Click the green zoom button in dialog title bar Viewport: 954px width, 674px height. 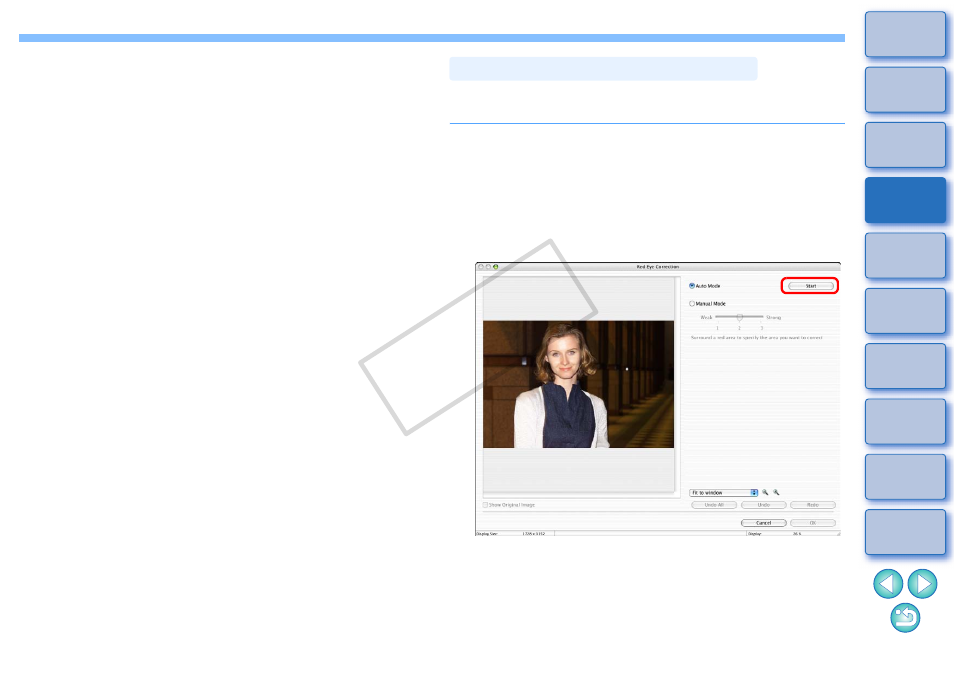(x=496, y=267)
